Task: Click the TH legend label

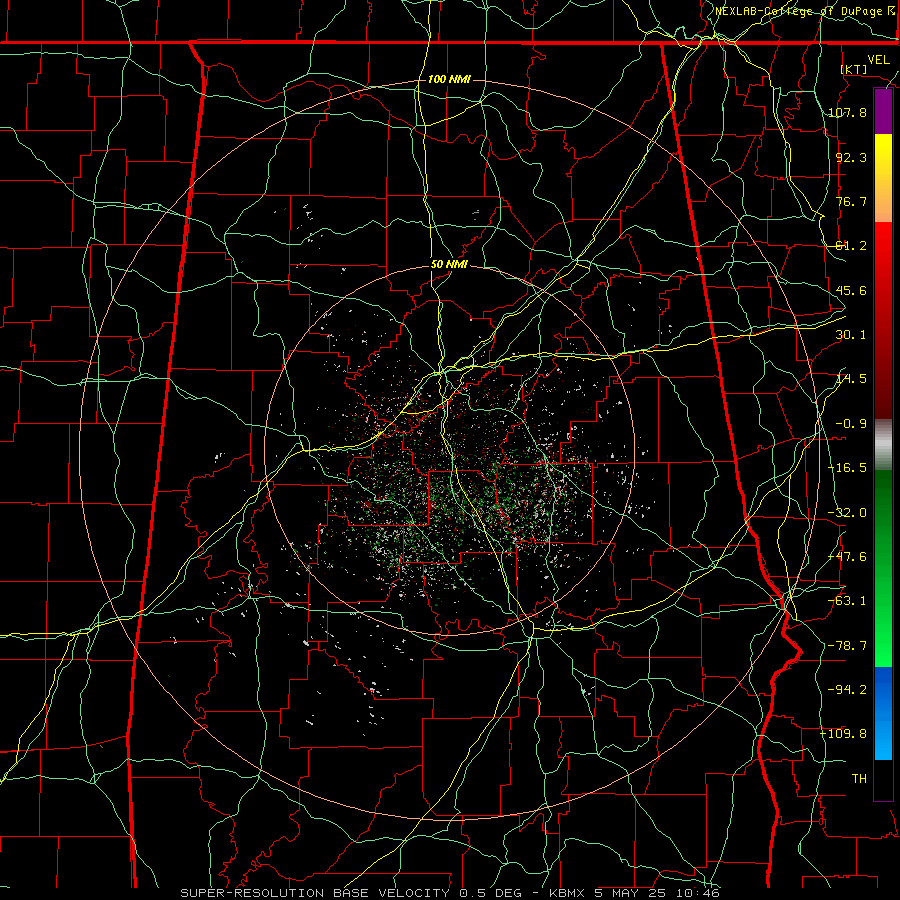Action: (x=859, y=779)
